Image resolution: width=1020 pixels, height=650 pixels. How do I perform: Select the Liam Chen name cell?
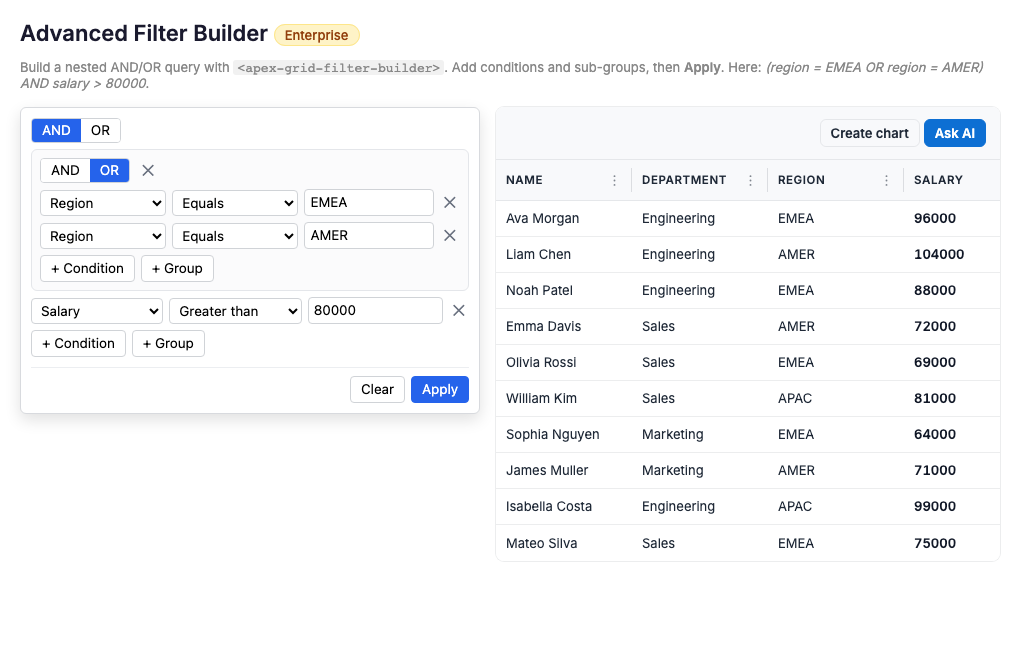pyautogui.click(x=563, y=254)
